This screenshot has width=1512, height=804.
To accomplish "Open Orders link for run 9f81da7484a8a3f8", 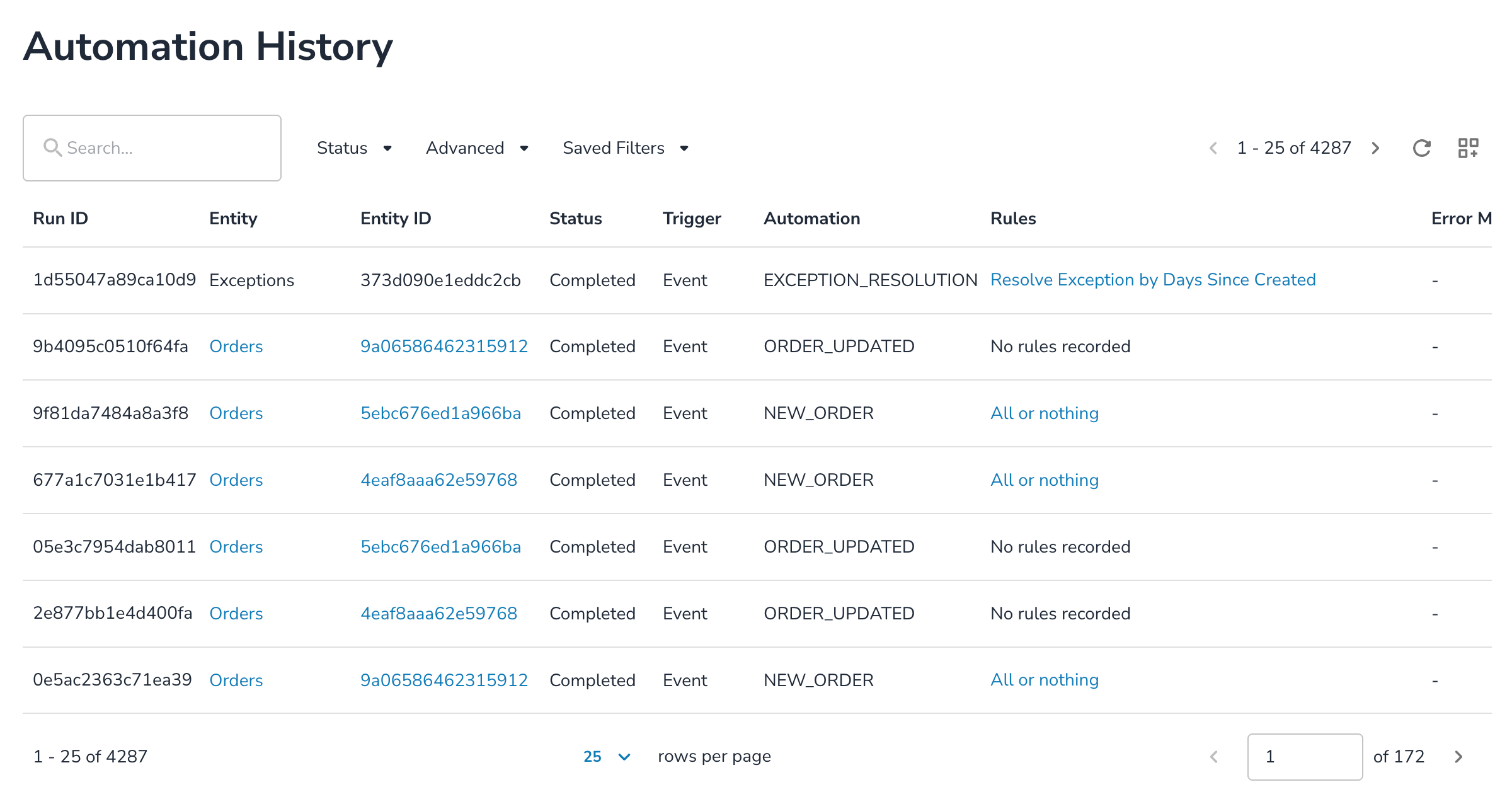I will (236, 414).
